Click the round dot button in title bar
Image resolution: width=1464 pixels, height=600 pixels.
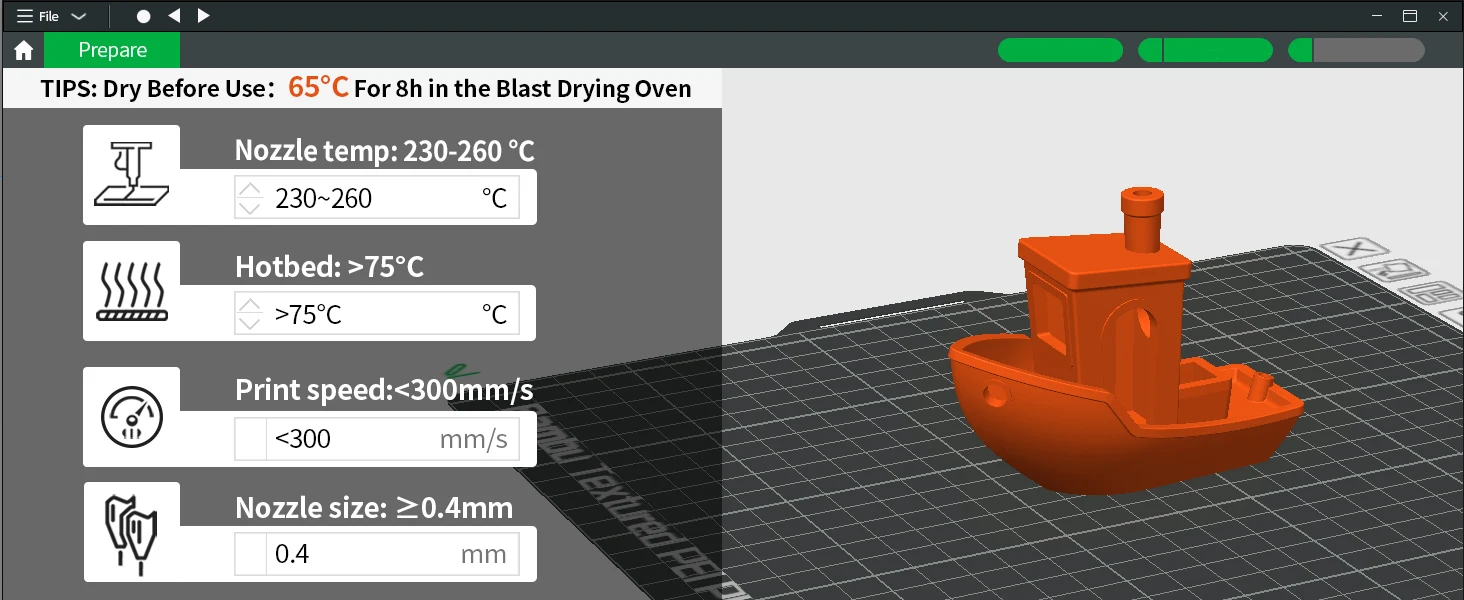[144, 16]
